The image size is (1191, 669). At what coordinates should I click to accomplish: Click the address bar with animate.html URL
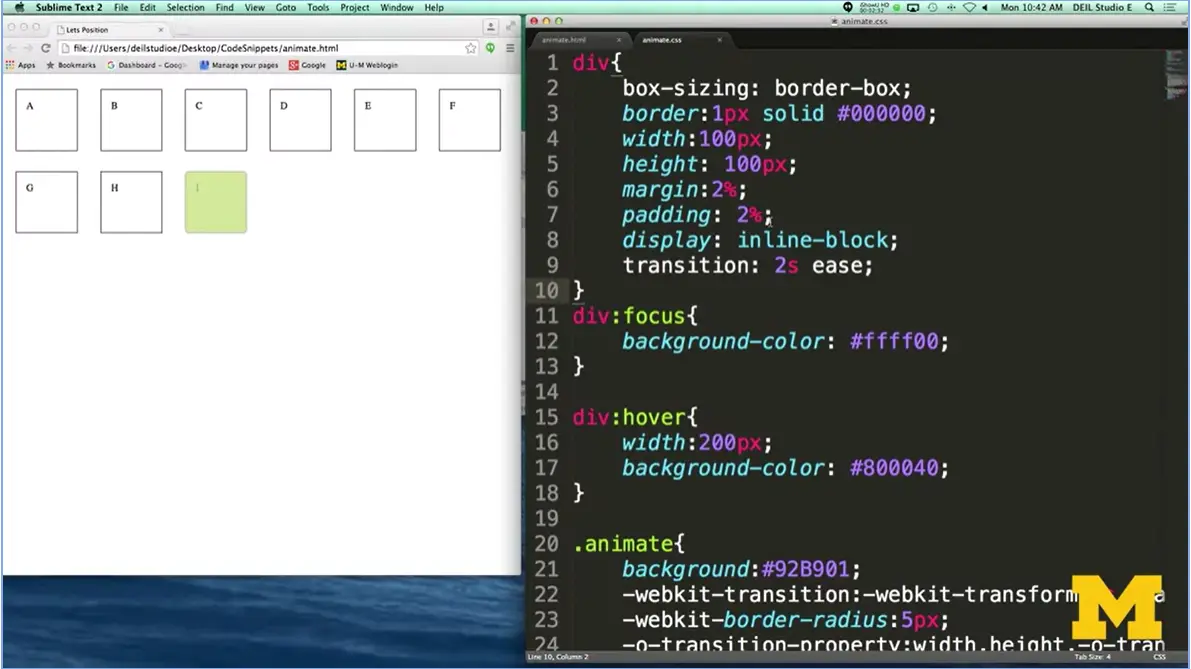(260, 48)
